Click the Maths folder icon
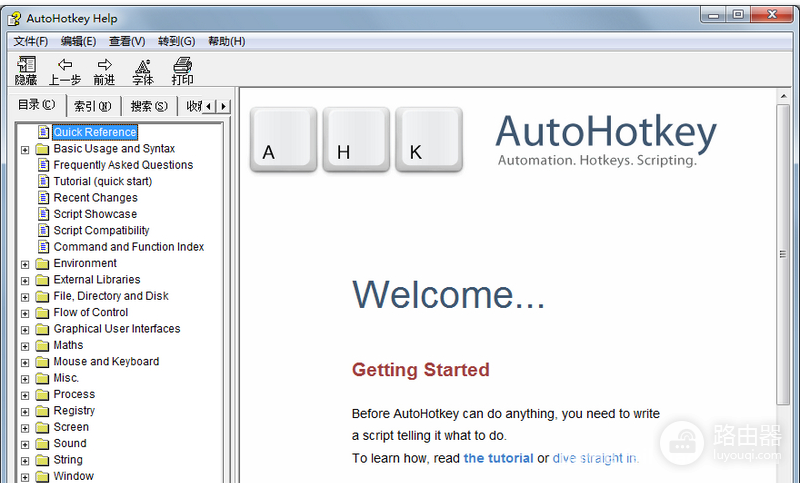This screenshot has height=483, width=800. (42, 345)
